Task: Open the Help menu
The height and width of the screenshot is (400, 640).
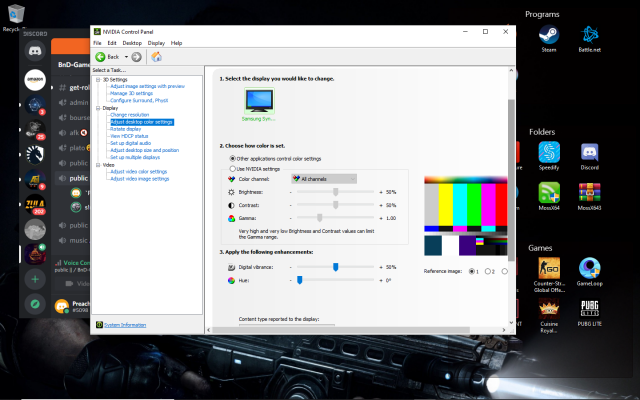Action: click(x=176, y=43)
